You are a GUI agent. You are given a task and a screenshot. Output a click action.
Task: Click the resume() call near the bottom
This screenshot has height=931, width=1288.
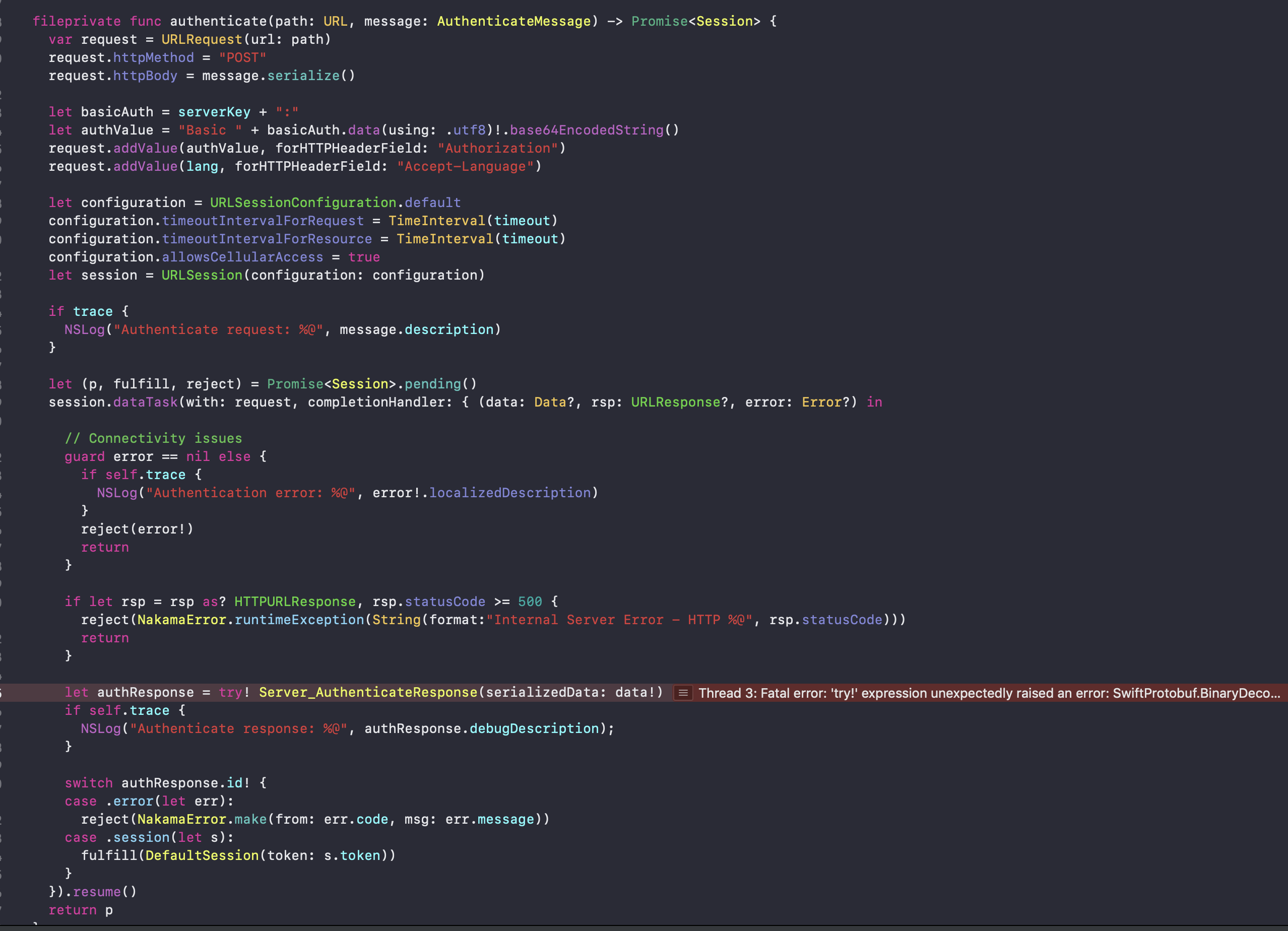click(x=101, y=891)
